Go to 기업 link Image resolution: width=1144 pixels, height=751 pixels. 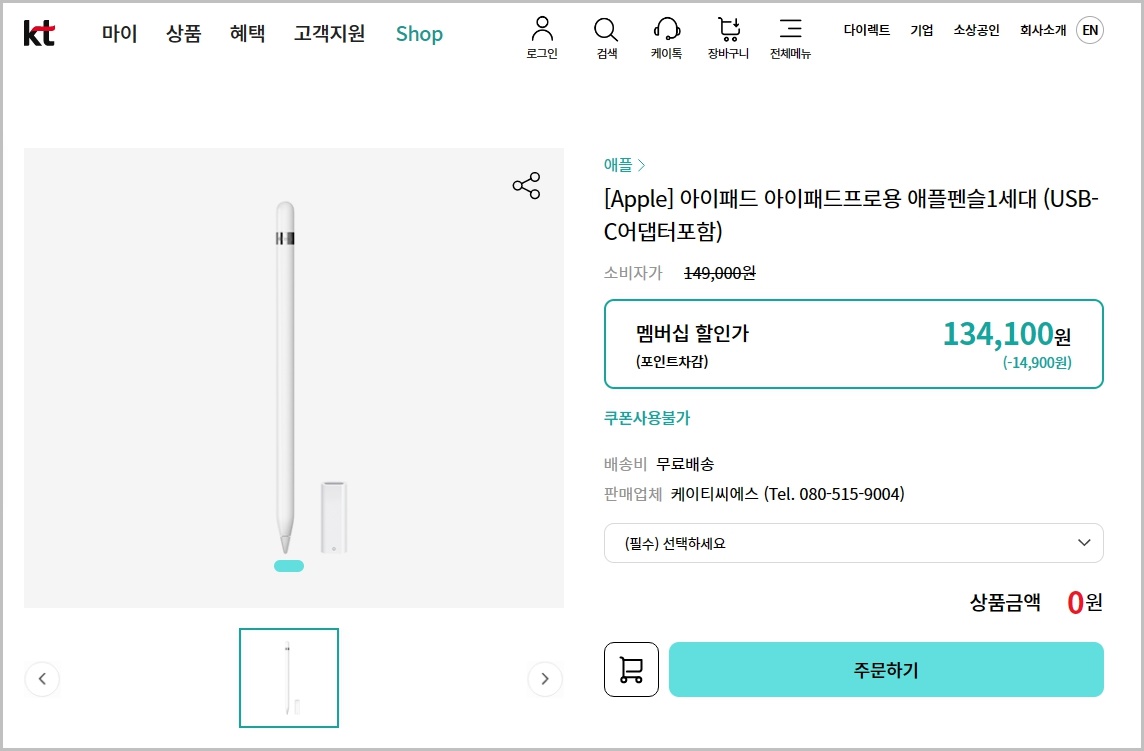pos(921,30)
